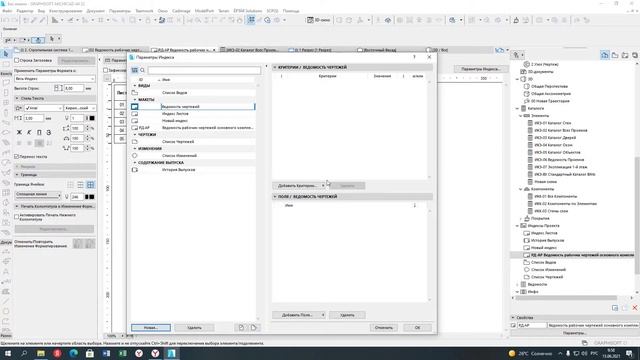Click the help question mark in the dialog

[x=414, y=57]
